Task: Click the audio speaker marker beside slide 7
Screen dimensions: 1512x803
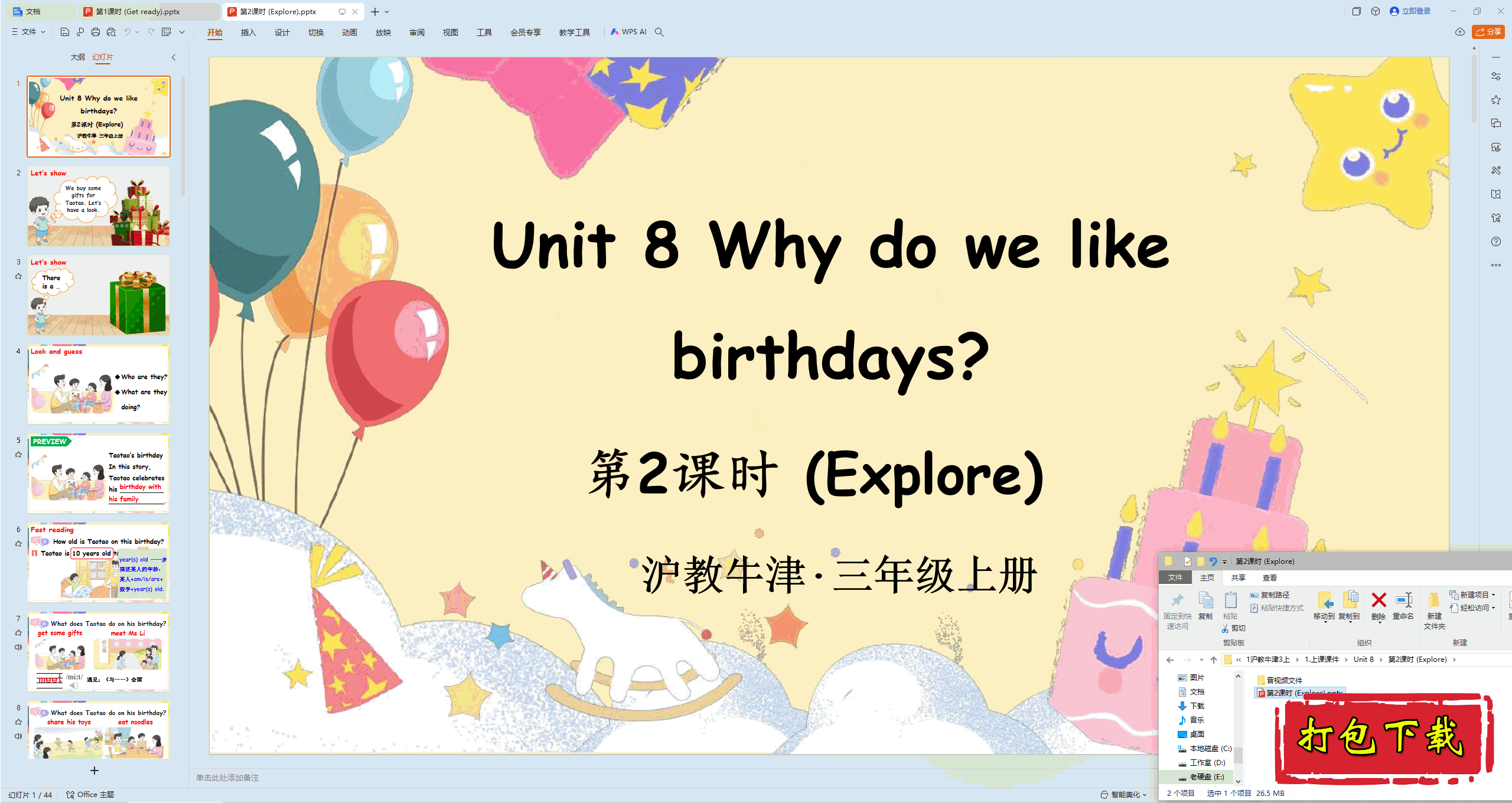Action: tap(18, 647)
